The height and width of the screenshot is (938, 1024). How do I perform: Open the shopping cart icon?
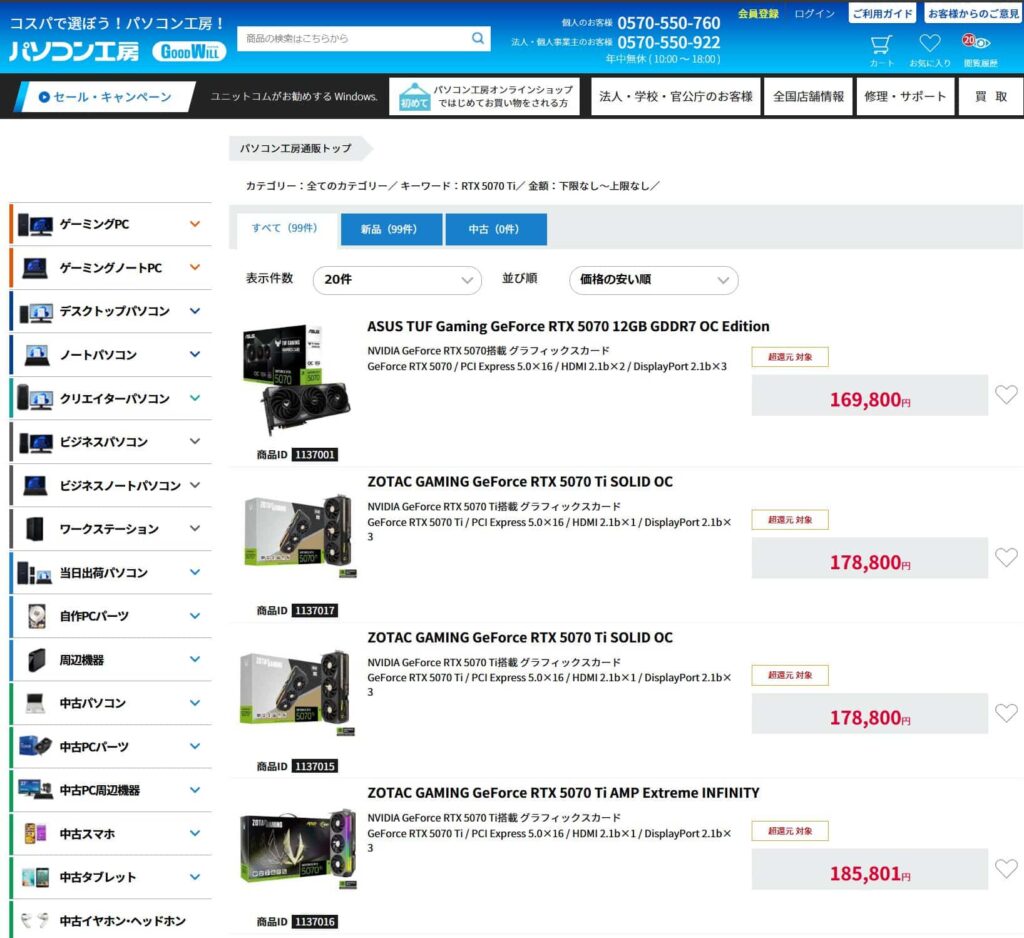881,44
